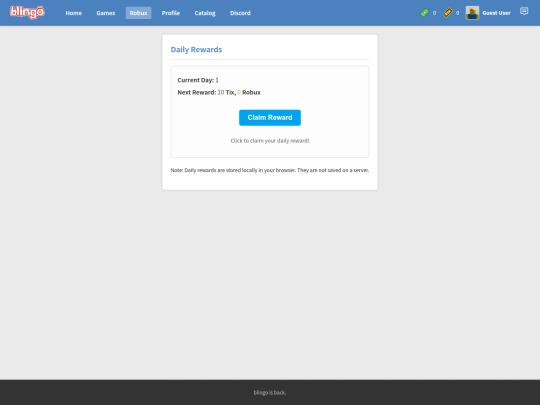Click the Tix ticket currency icon

pos(447,13)
